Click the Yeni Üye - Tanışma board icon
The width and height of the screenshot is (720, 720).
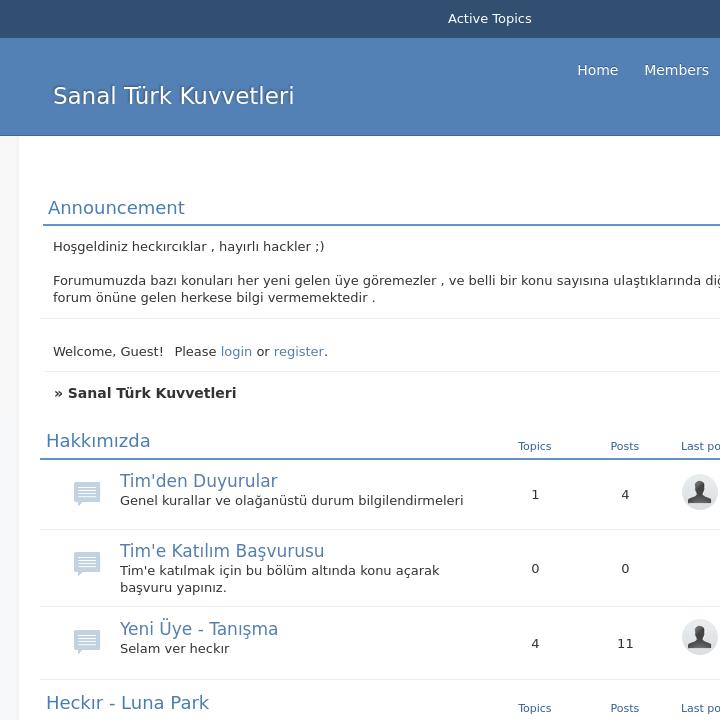[x=87, y=640]
